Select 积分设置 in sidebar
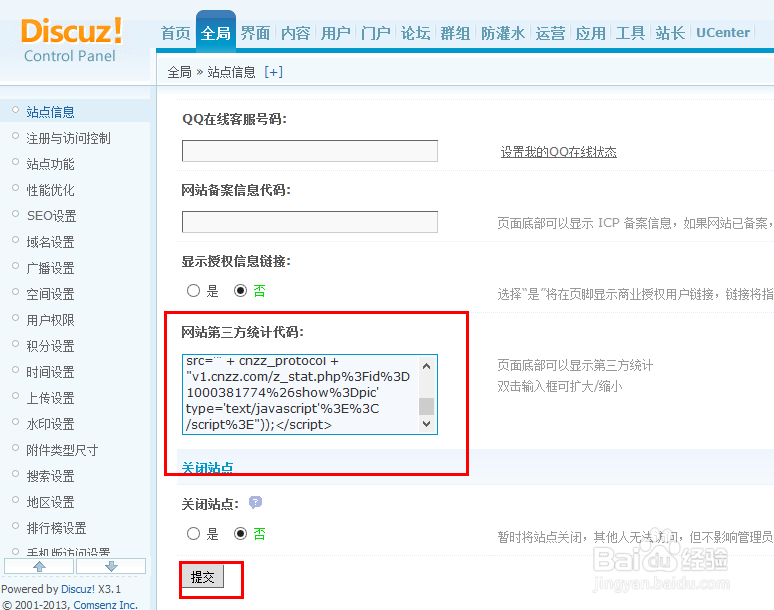Screen dimensions: 774x610 click(50, 346)
